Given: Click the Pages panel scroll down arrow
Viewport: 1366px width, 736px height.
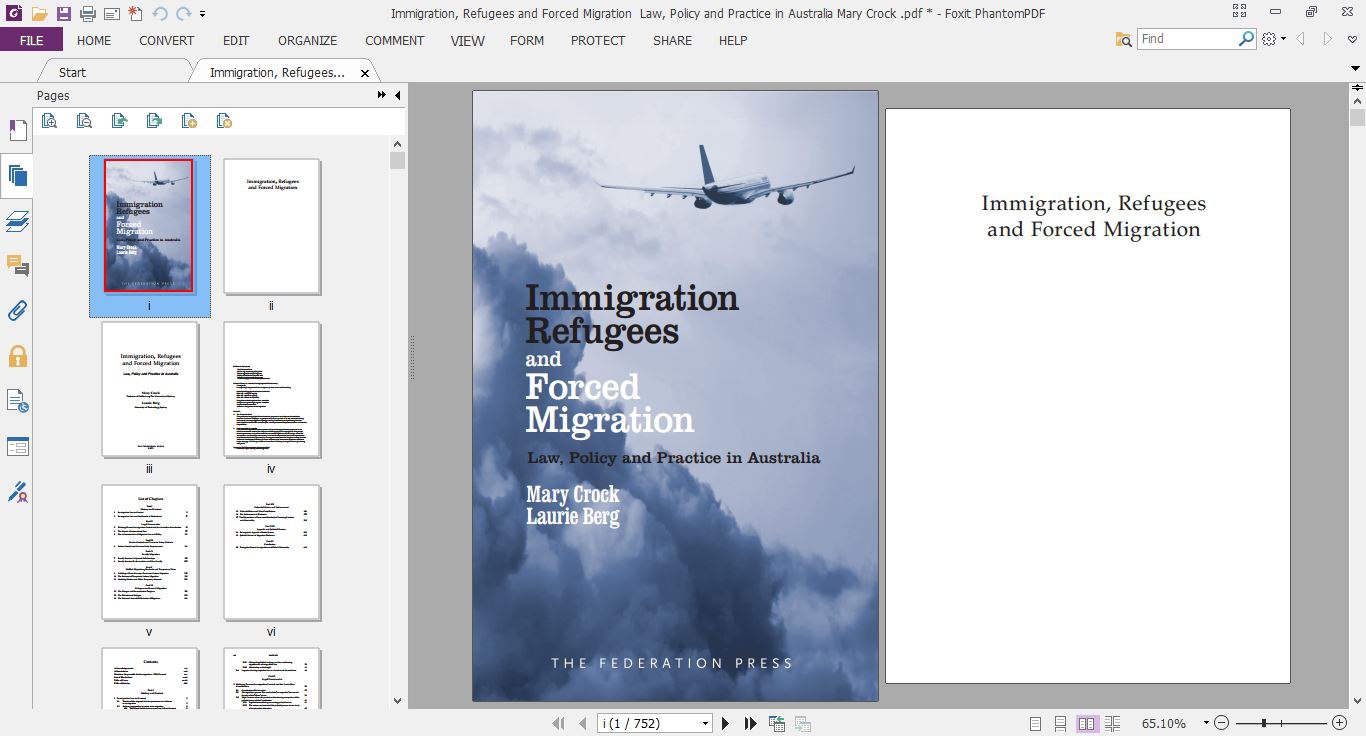Looking at the screenshot, I should tap(397, 701).
